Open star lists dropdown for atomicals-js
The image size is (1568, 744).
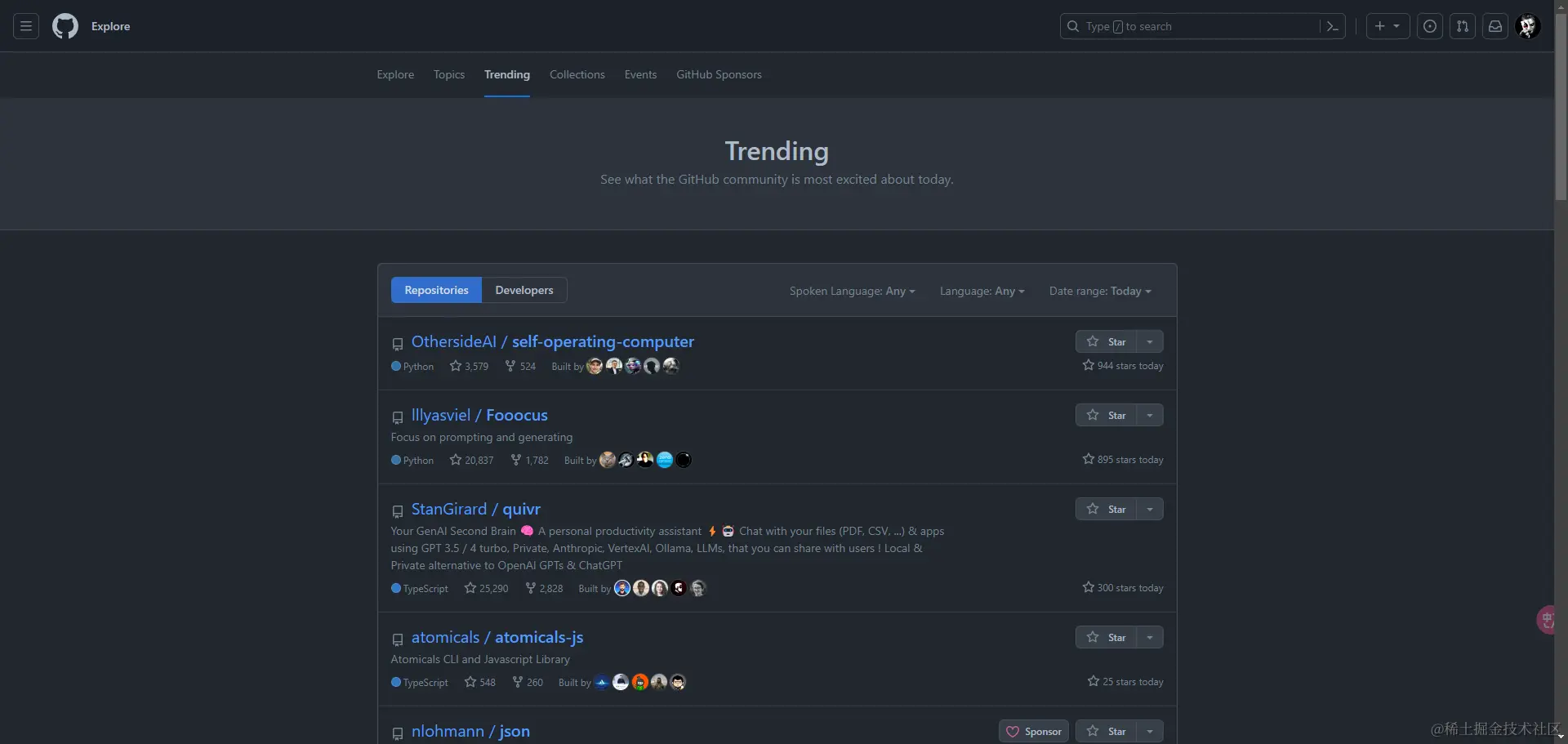[x=1150, y=637]
